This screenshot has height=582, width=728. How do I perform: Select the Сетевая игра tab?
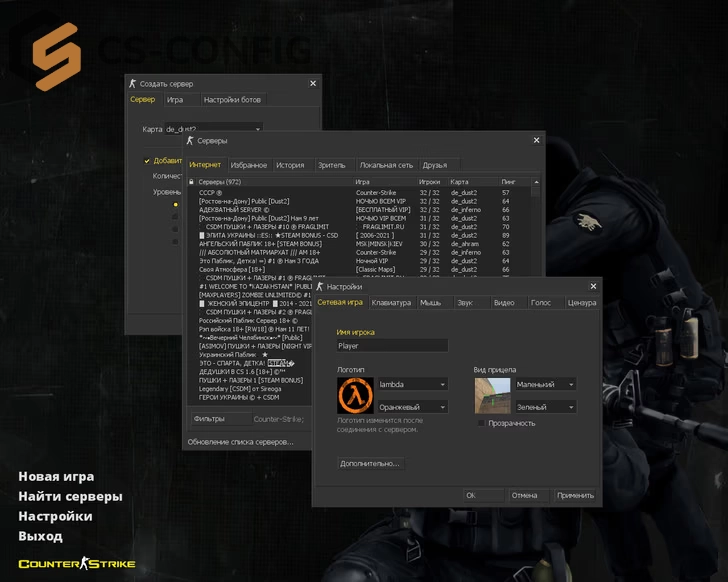340,302
